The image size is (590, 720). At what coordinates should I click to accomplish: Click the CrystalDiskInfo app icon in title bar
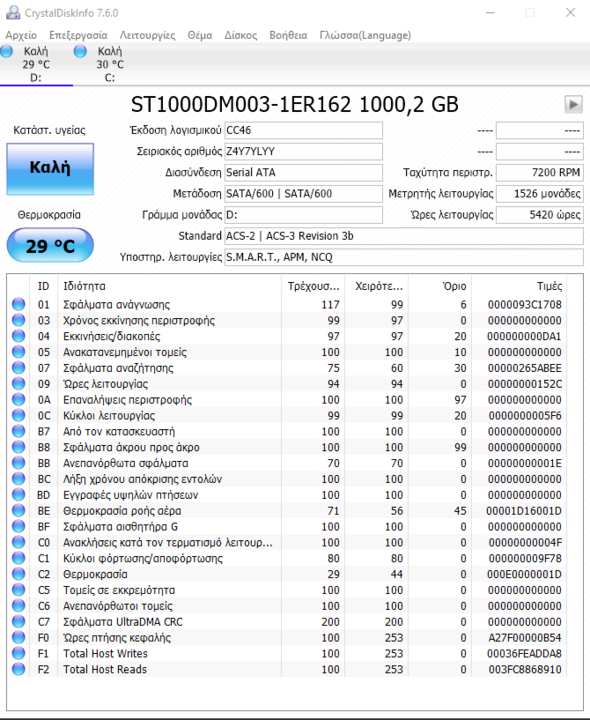(x=12, y=12)
